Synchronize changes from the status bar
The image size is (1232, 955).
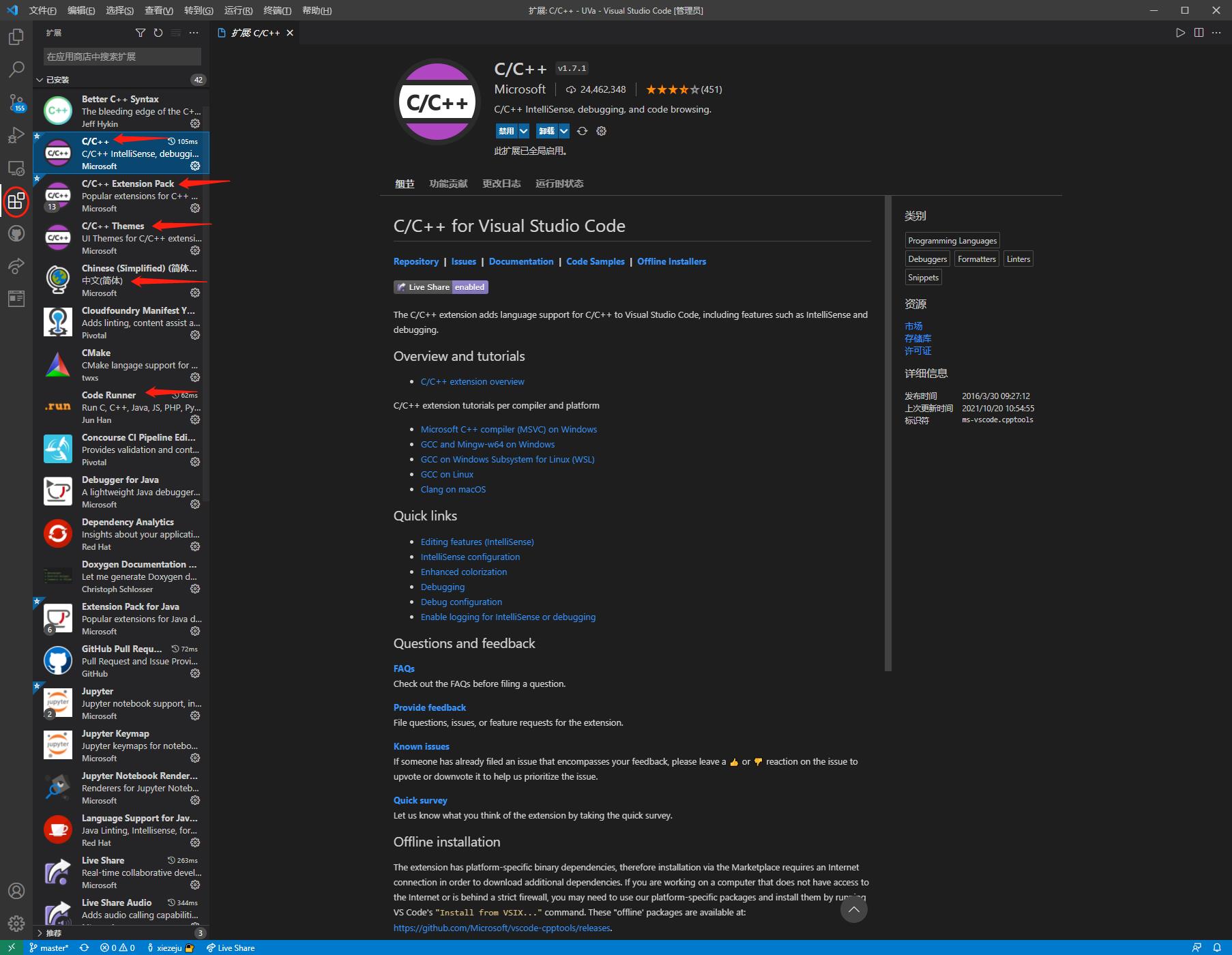coord(84,947)
